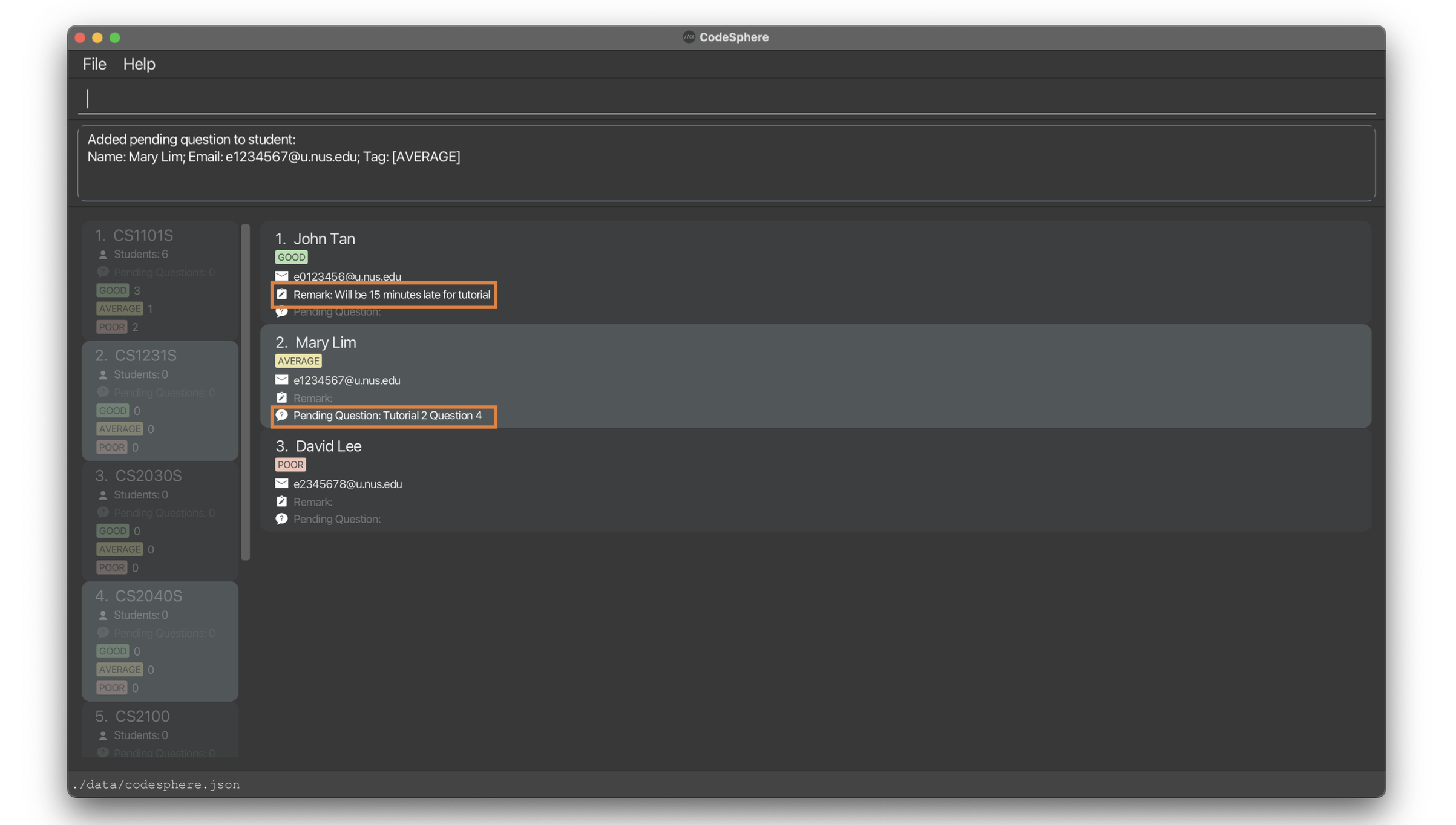Screen dimensions: 1456x825
Task: Select the CS1231S module card title
Action: [145, 355]
